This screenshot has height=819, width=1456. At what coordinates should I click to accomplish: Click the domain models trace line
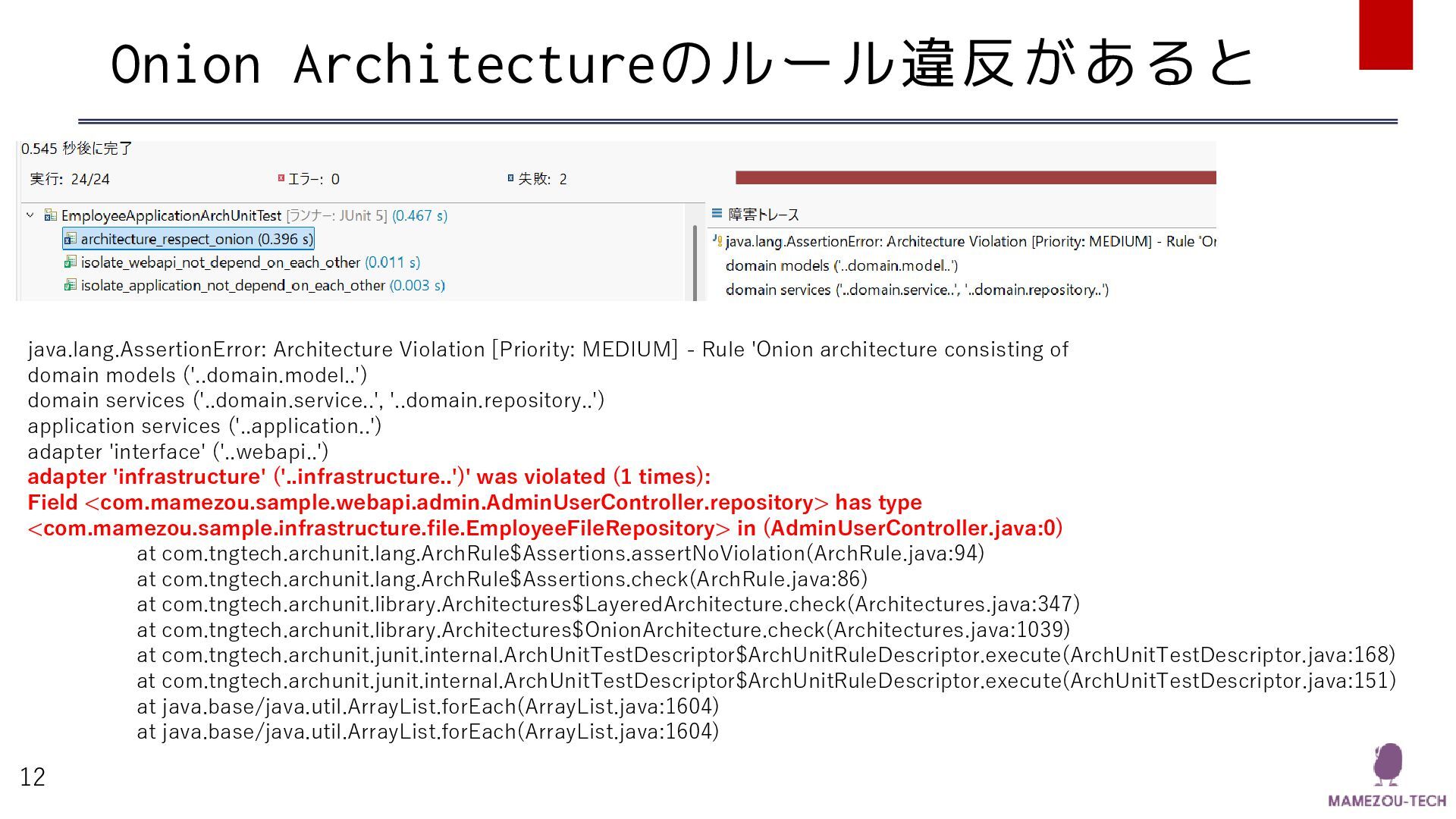point(841,265)
